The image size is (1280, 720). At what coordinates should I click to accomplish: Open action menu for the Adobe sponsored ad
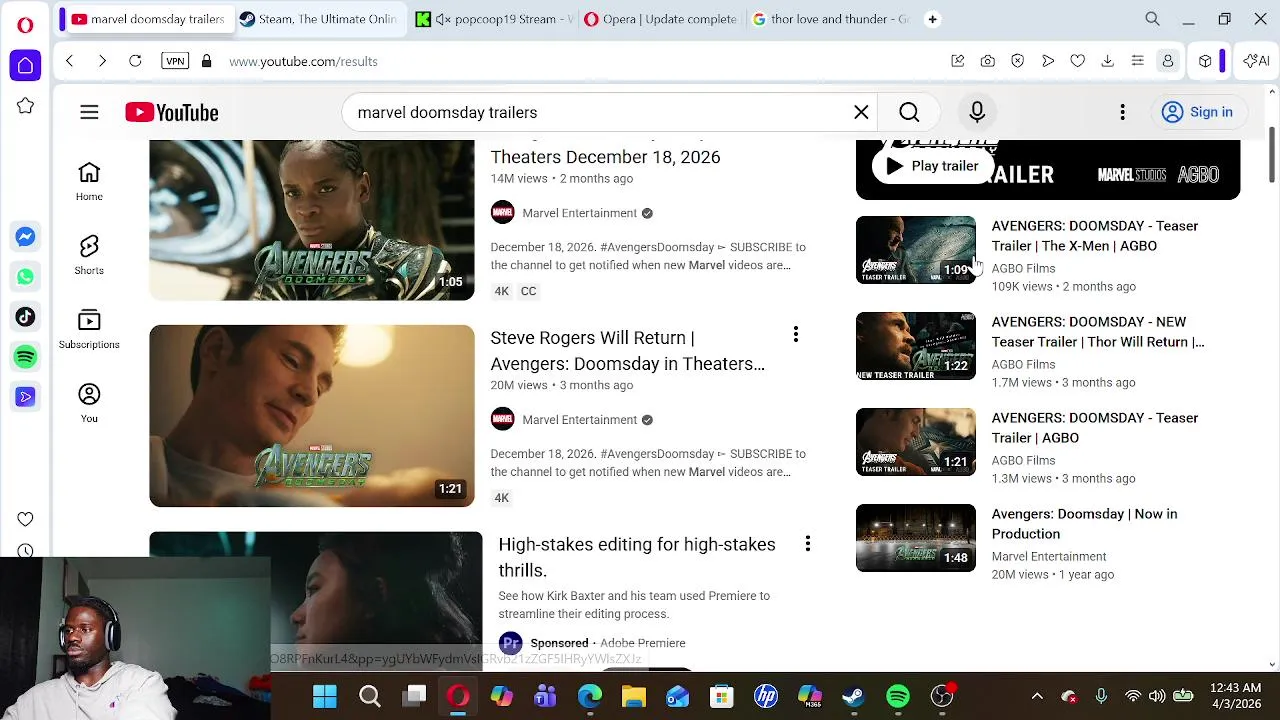(x=807, y=543)
